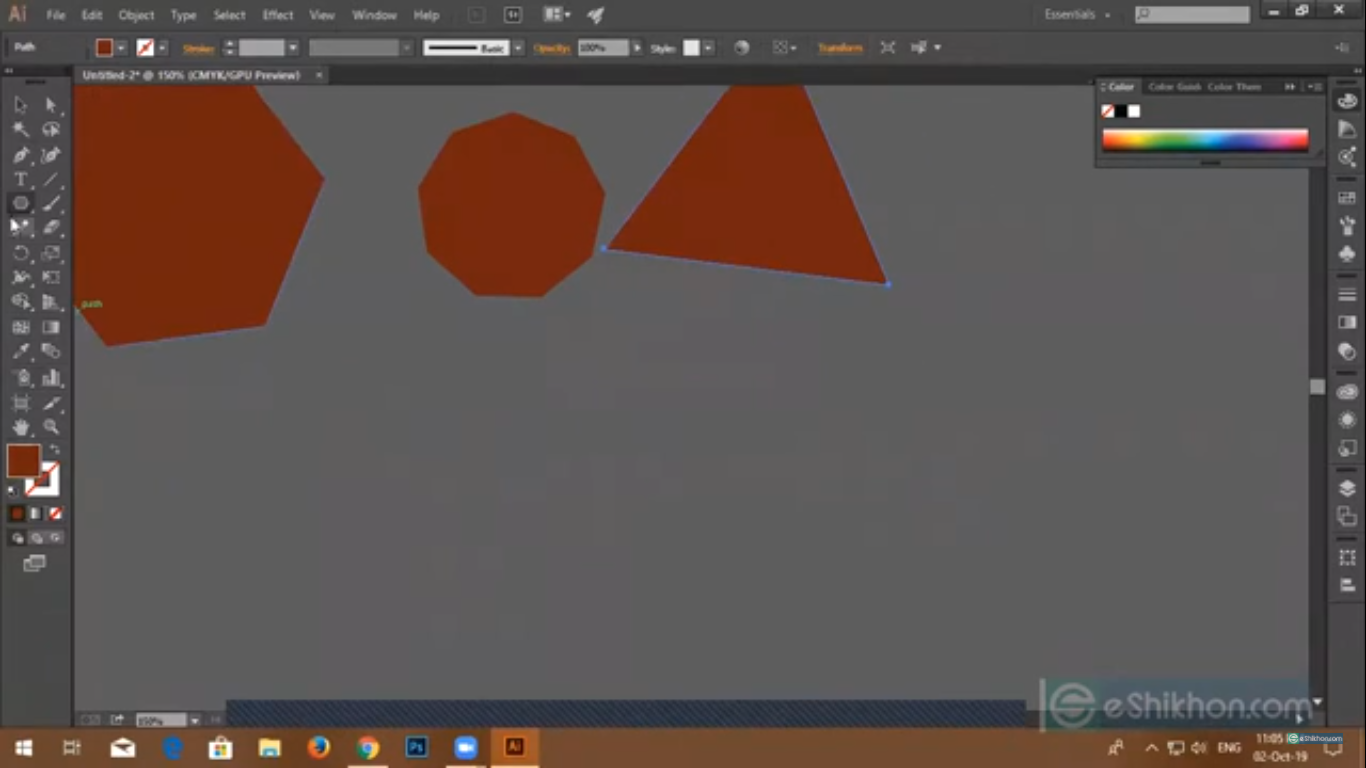This screenshot has width=1366, height=768.
Task: Open the variable width profile dropdown
Action: 406,47
